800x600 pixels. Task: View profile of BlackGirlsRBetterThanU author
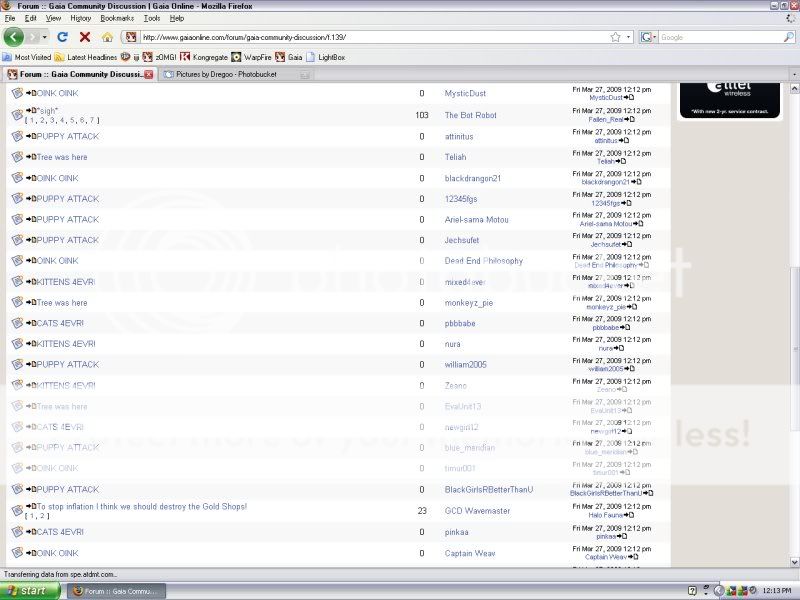point(488,489)
